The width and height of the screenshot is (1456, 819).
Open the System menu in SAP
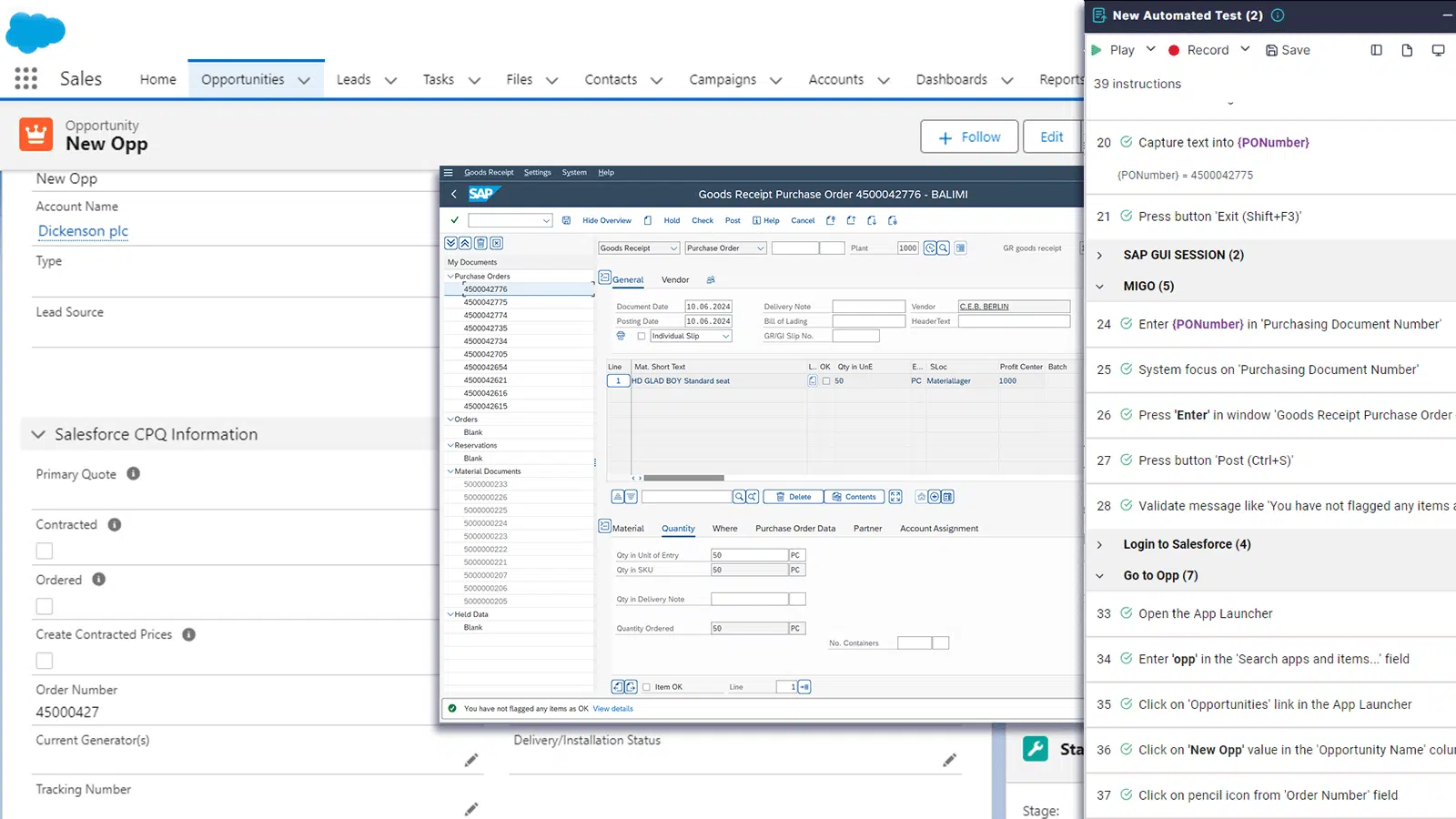[x=574, y=172]
